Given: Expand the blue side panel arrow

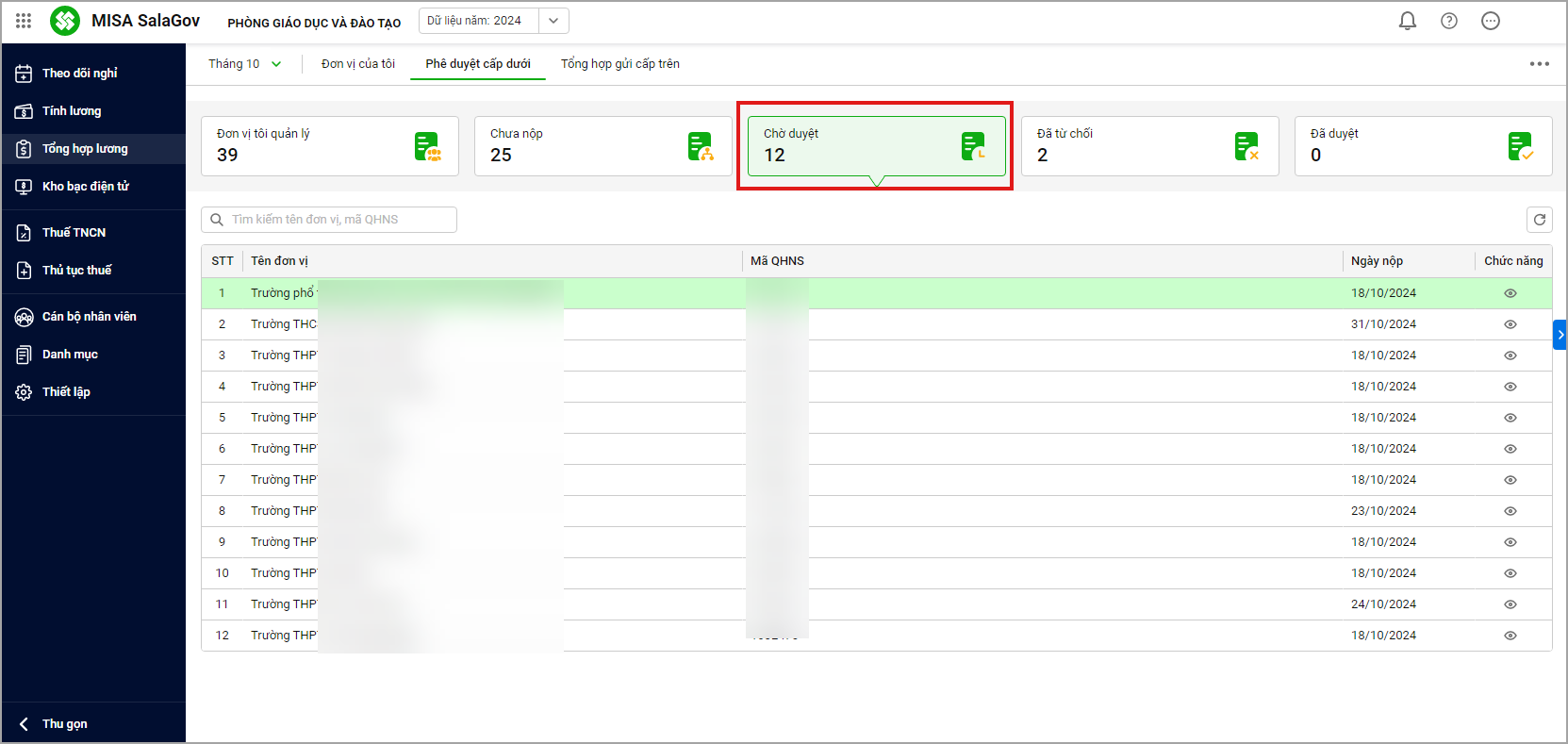Looking at the screenshot, I should 1560,335.
